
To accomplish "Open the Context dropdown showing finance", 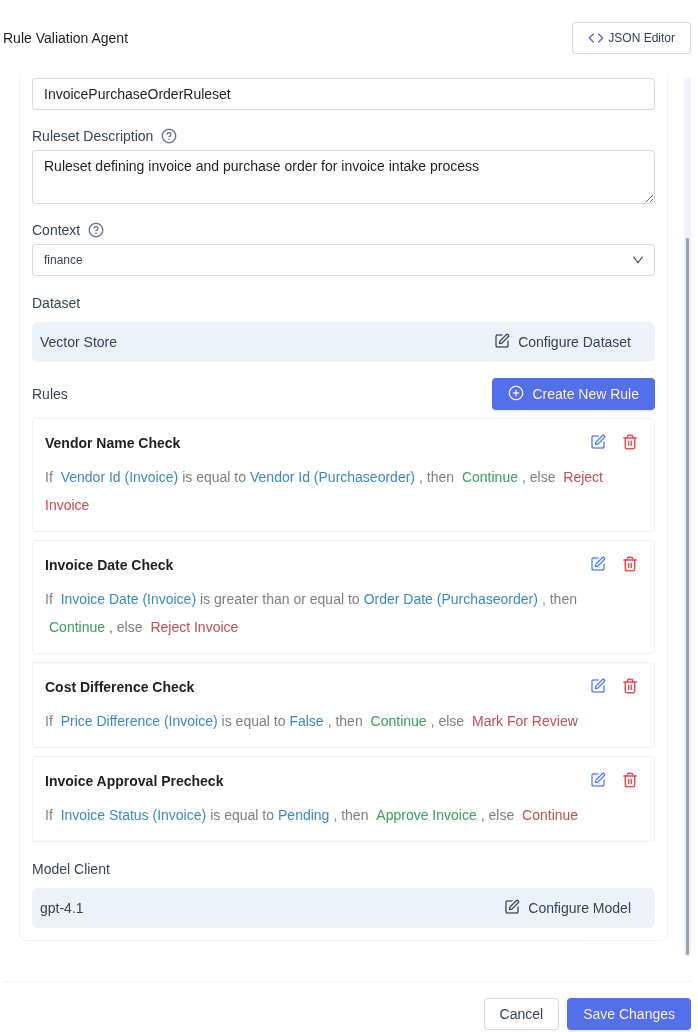I will (x=343, y=260).
